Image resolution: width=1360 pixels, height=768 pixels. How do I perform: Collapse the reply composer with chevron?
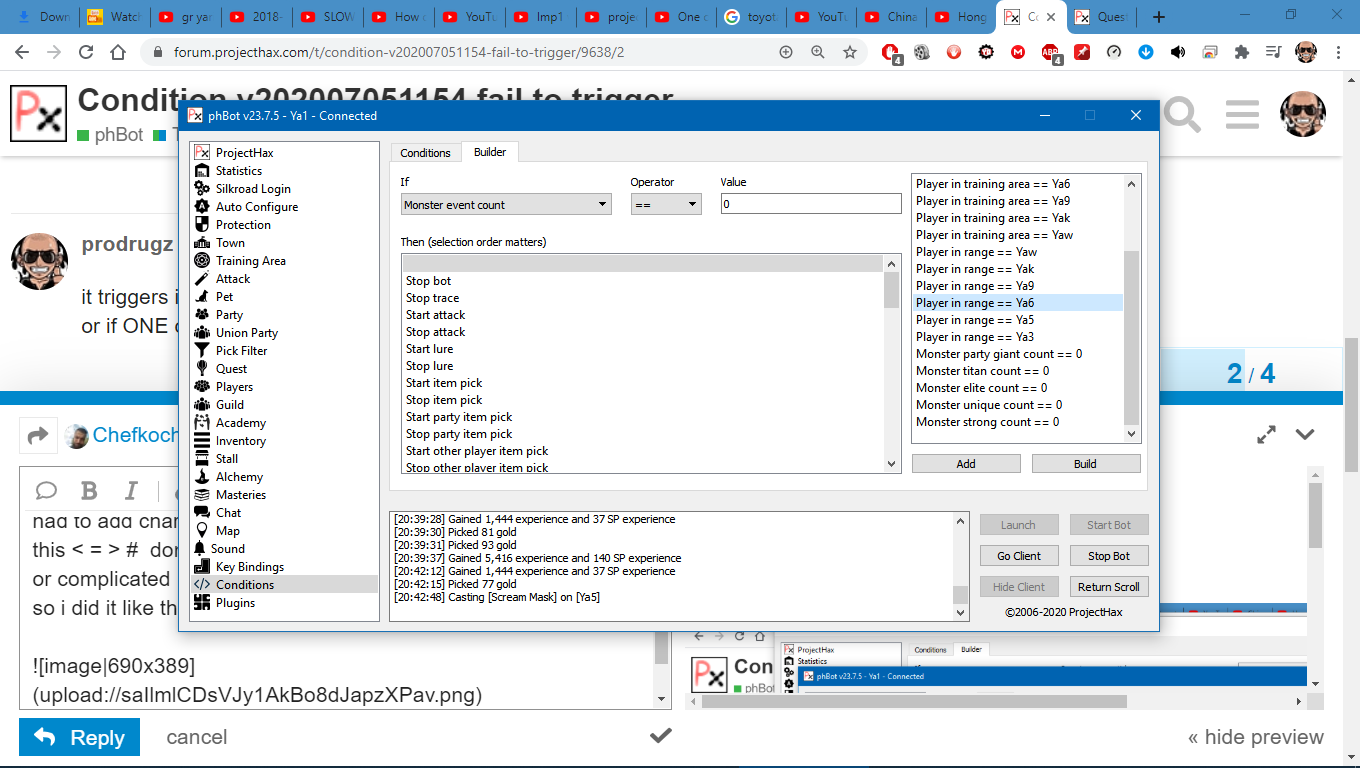click(1305, 434)
